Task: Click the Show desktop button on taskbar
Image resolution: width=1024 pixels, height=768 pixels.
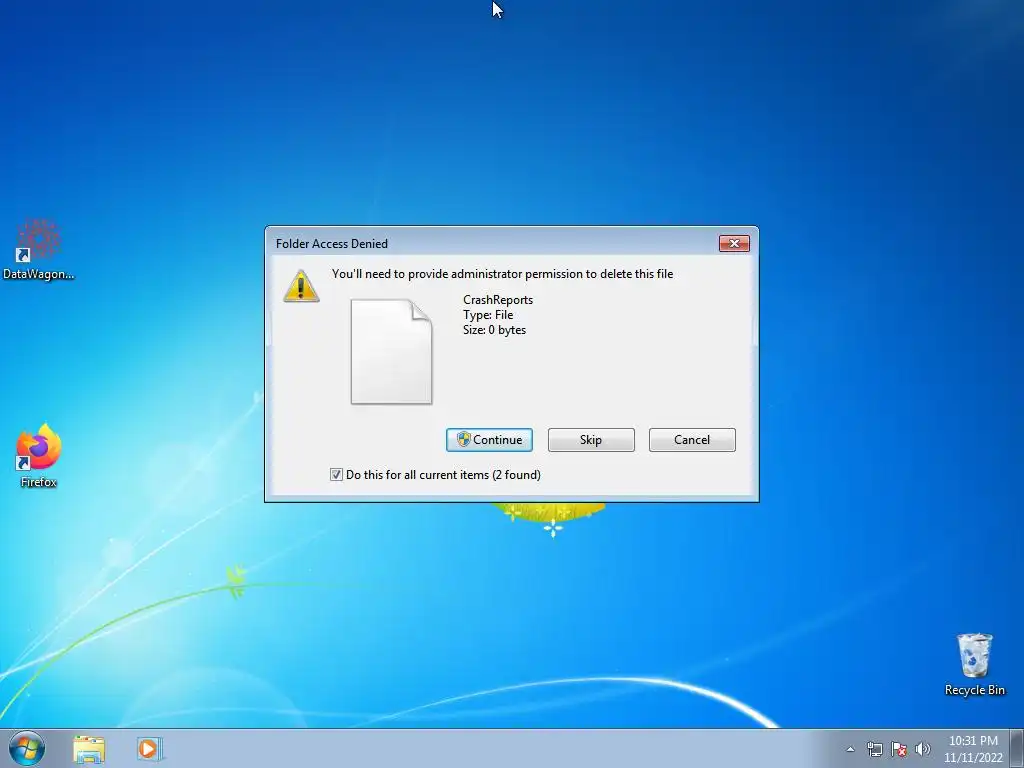Action: click(1017, 748)
